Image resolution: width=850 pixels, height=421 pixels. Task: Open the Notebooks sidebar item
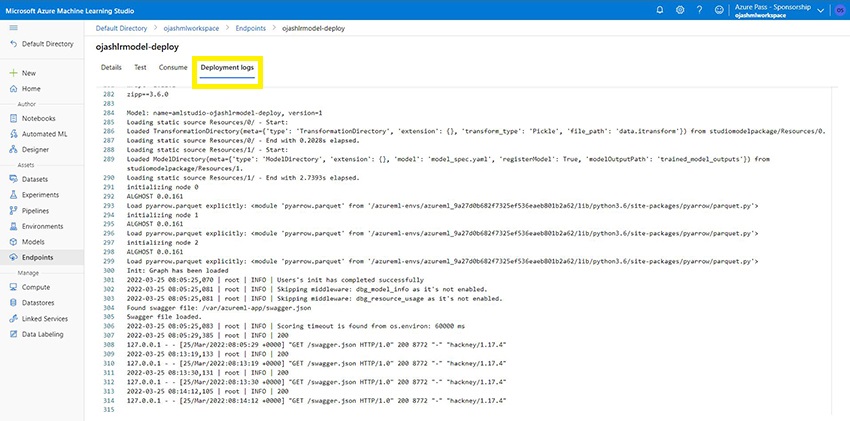coord(42,118)
